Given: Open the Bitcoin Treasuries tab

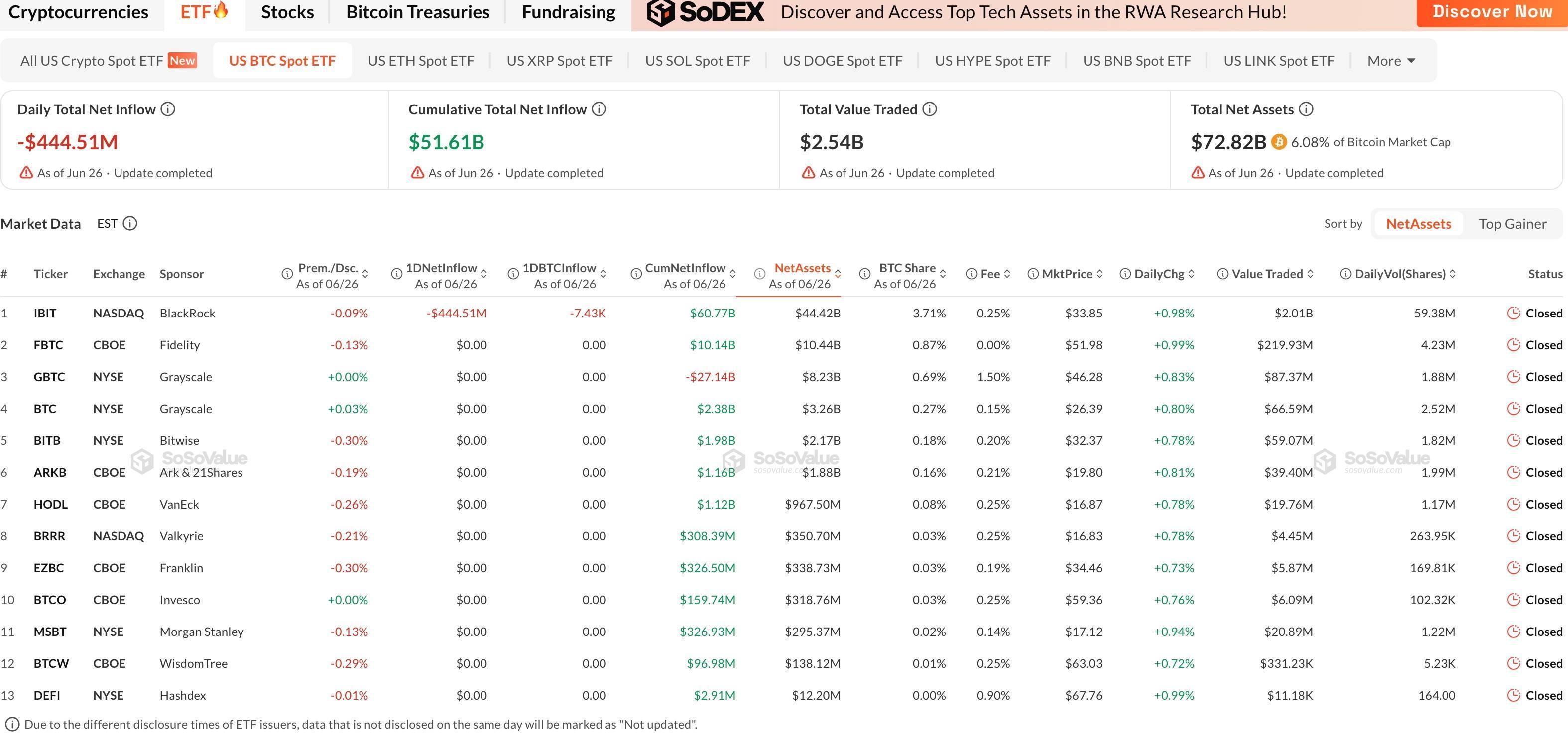Looking at the screenshot, I should tap(418, 12).
